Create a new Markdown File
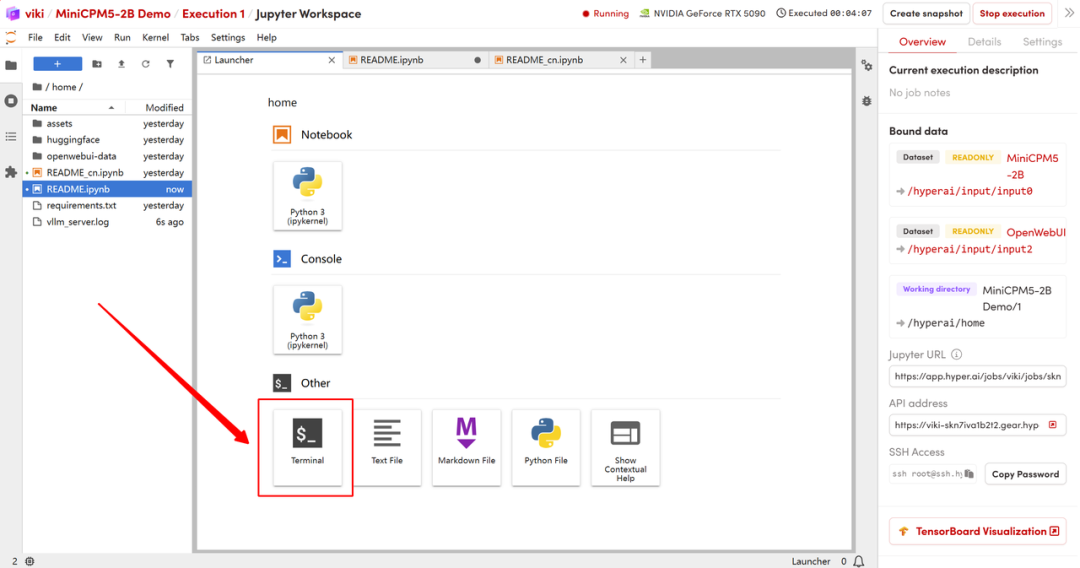Screen dimensions: 1080x568 [466, 448]
